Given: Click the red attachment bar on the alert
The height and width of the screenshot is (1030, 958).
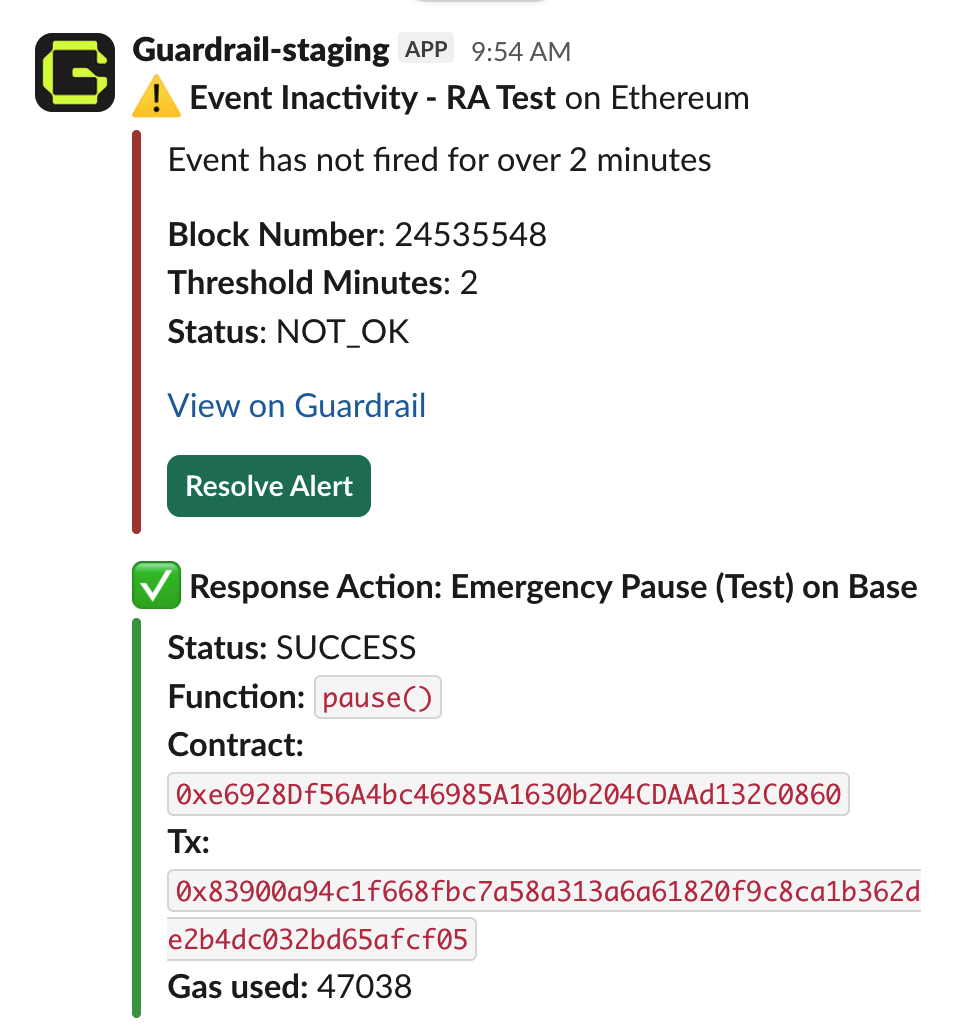Looking at the screenshot, I should click(x=137, y=330).
